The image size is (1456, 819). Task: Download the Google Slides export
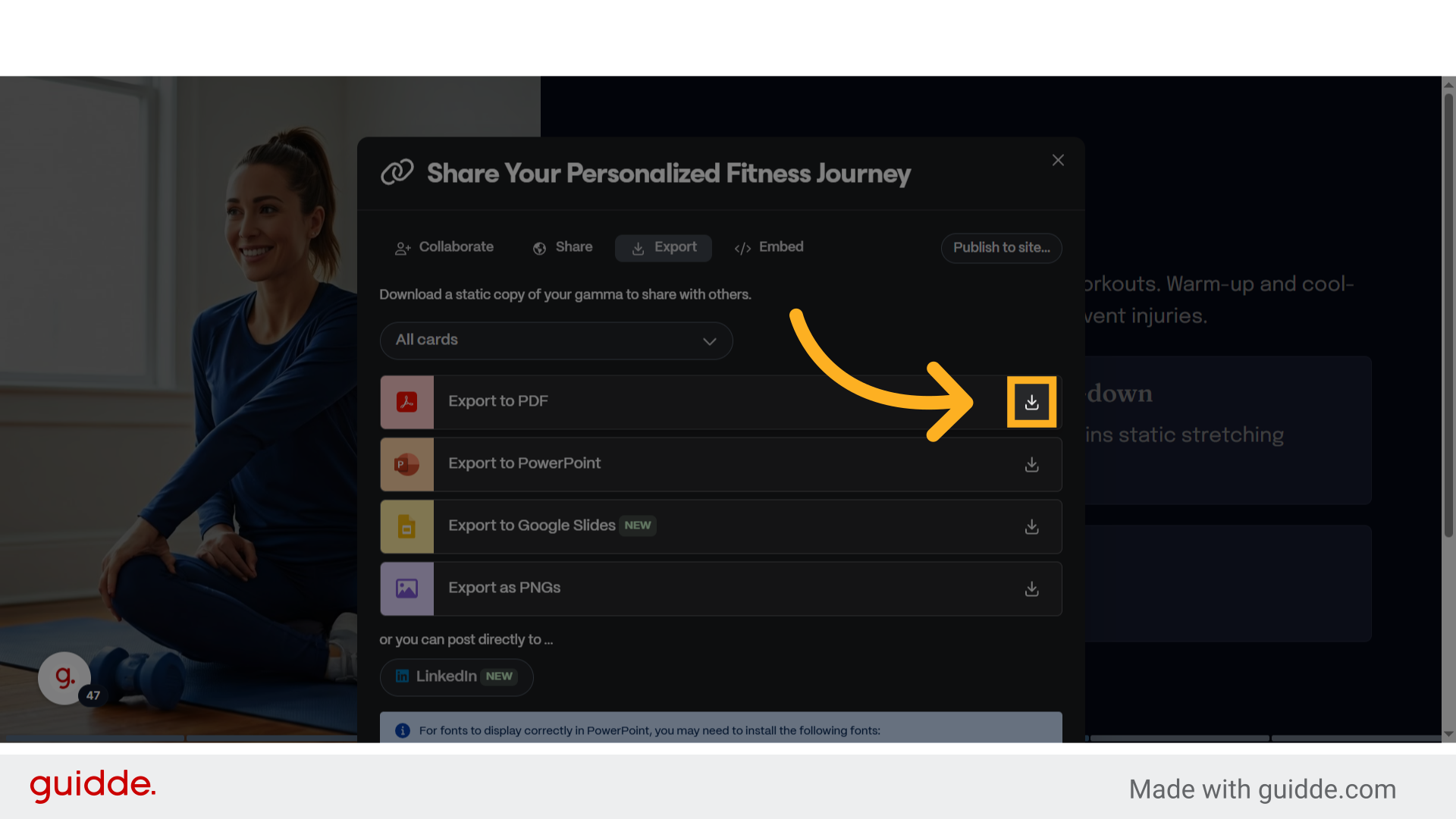pyautogui.click(x=1031, y=526)
